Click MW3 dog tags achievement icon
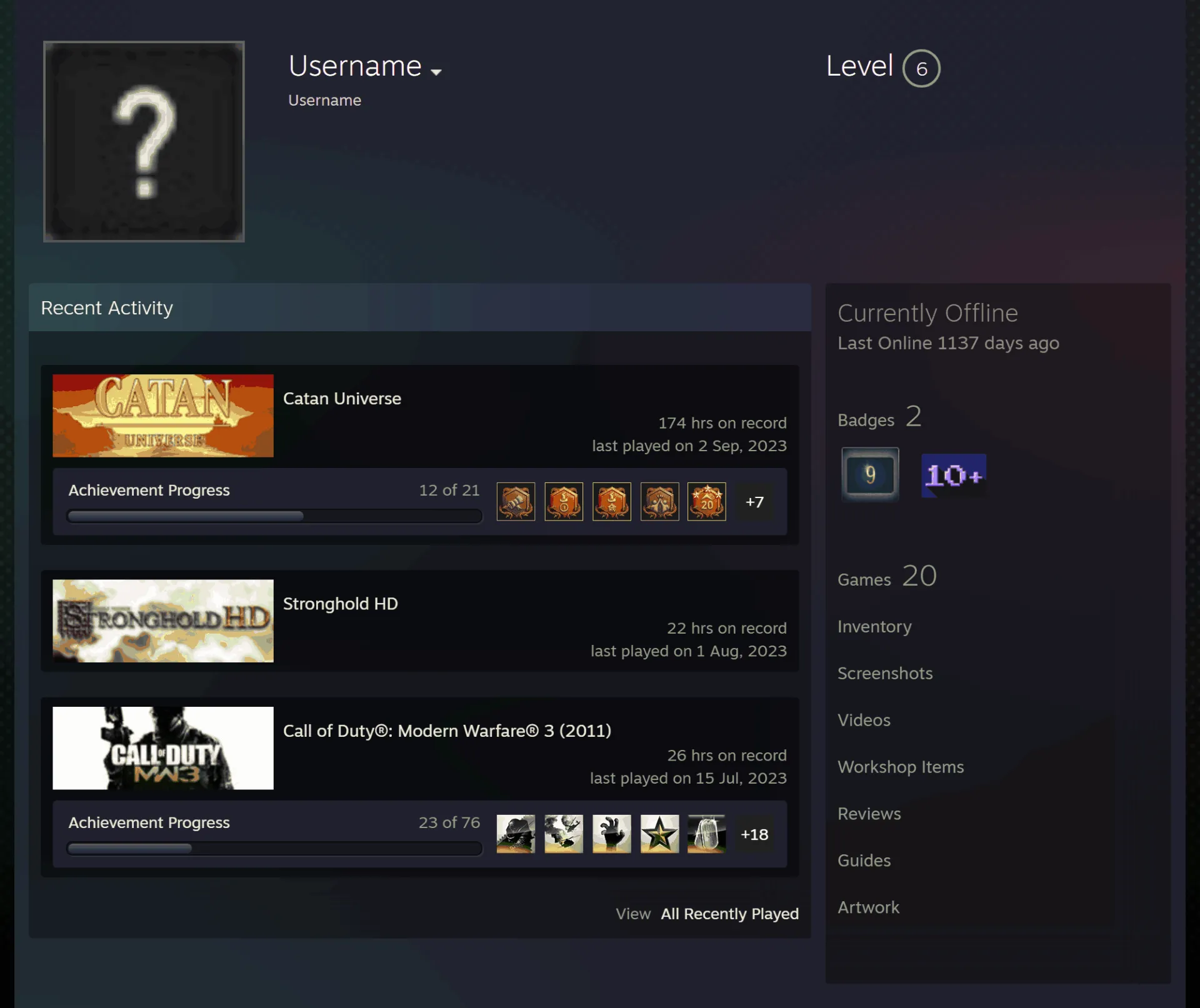 coord(707,834)
